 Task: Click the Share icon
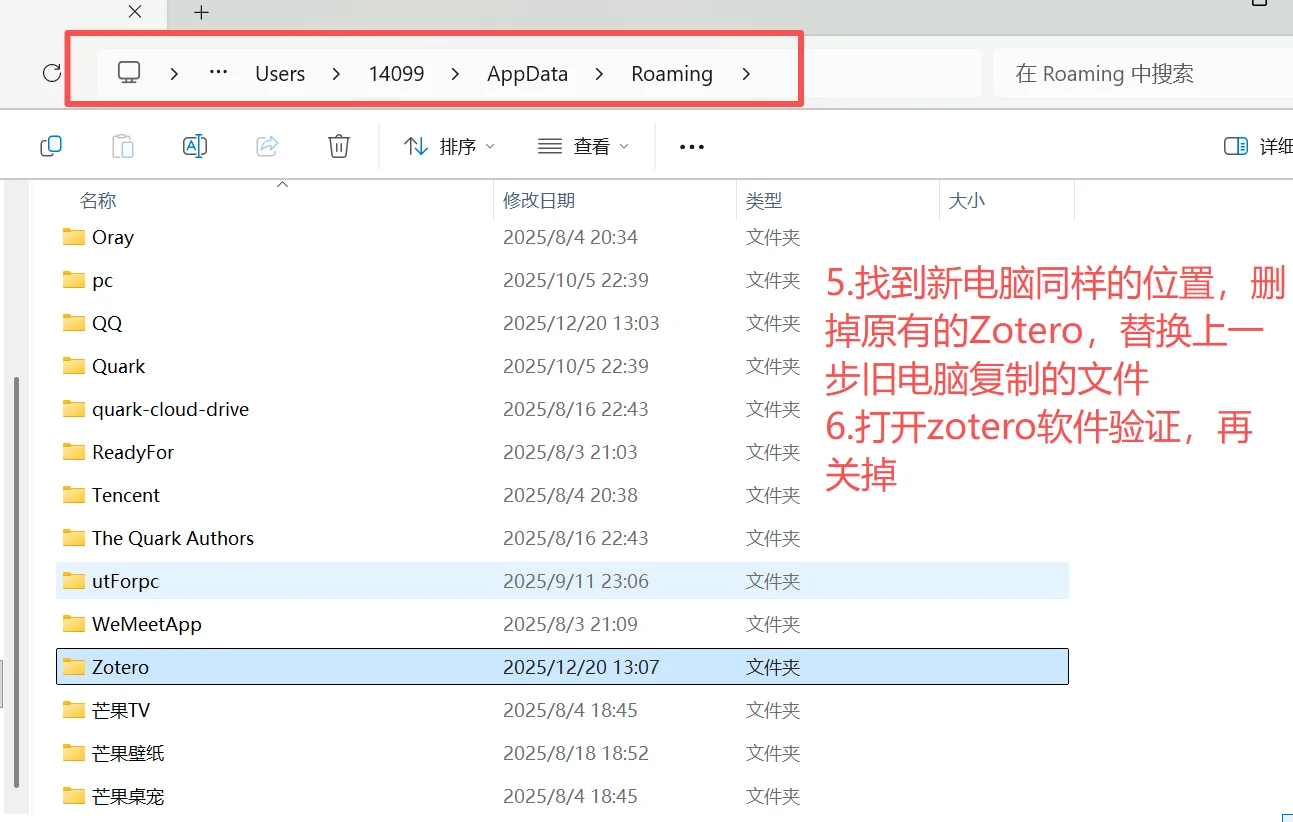coord(267,145)
